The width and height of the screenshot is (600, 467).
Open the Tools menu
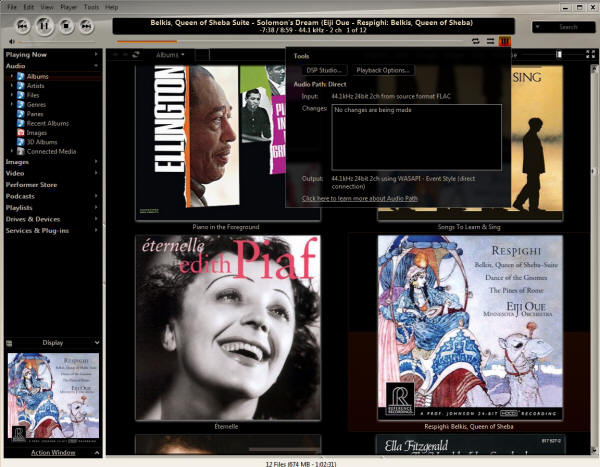click(91, 7)
